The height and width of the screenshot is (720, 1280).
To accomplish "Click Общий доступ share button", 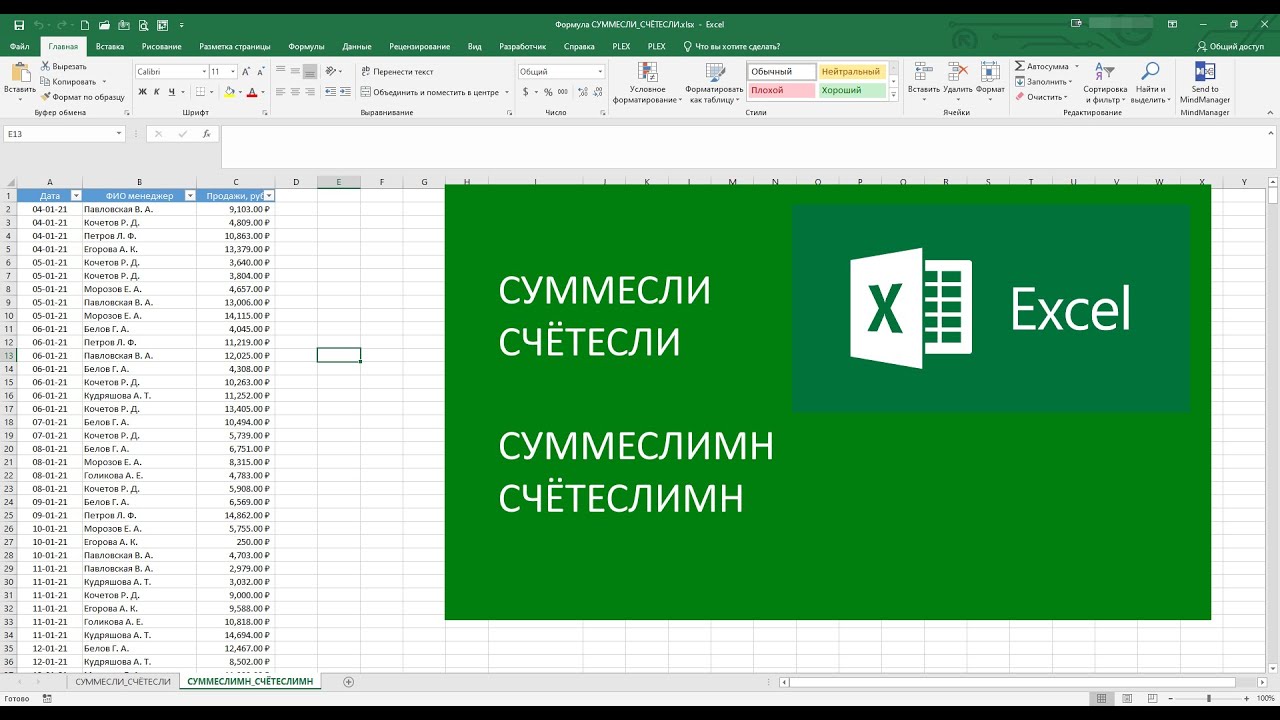I will click(1230, 46).
